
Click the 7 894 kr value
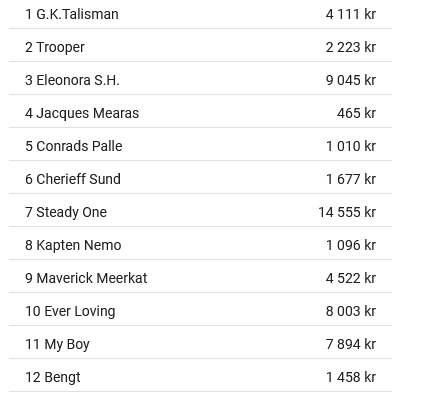click(x=351, y=344)
